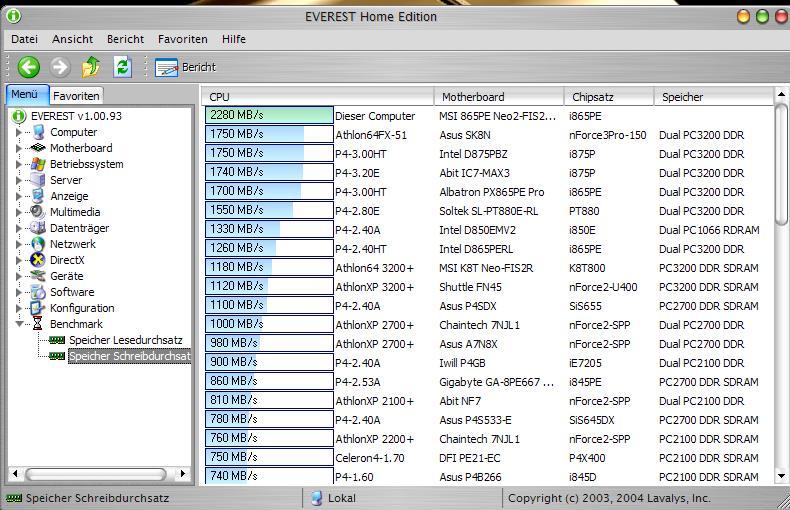Click the EVEREST app icon in the title bar
790x510 pixels.
pos(14,16)
